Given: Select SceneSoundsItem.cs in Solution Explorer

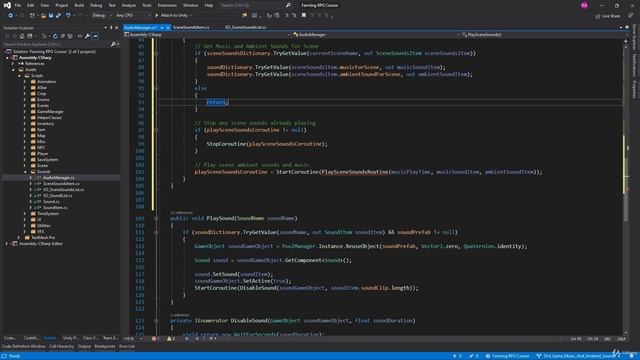Looking at the screenshot, I should (61, 184).
